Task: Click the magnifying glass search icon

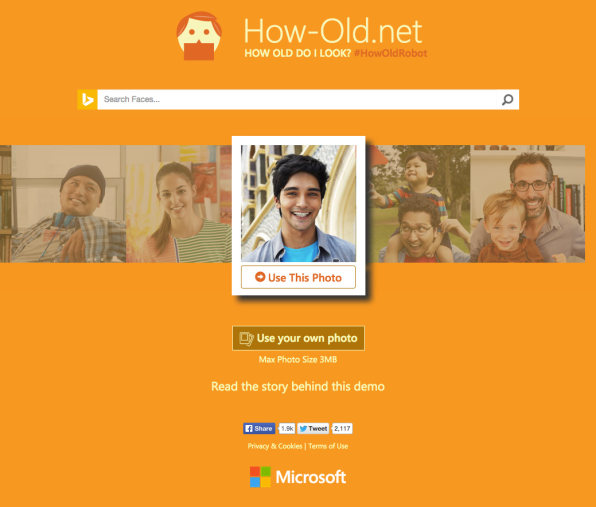Action: point(507,100)
